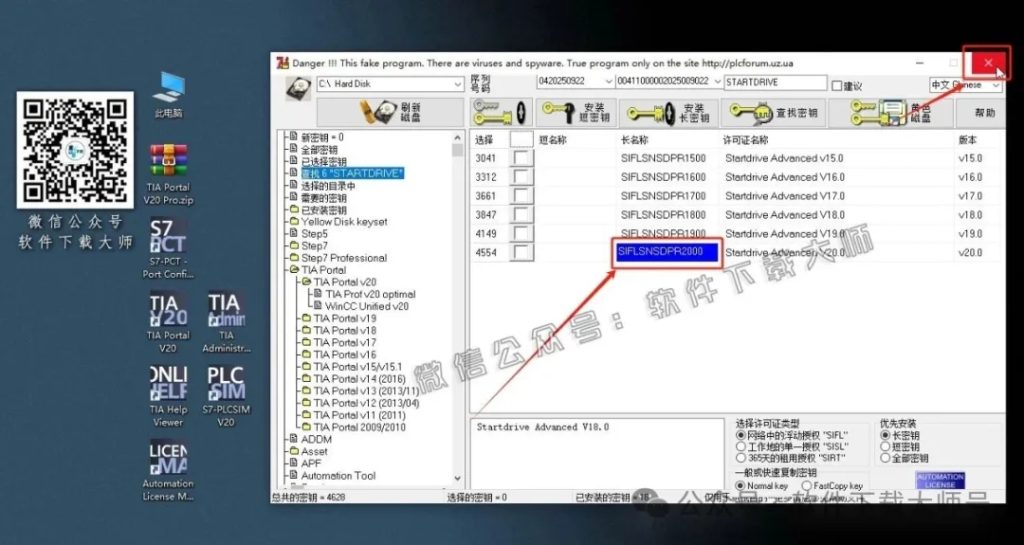The width and height of the screenshot is (1024, 545).
Task: Select 工作地的单一授权 "SISL" radio
Action: point(741,447)
